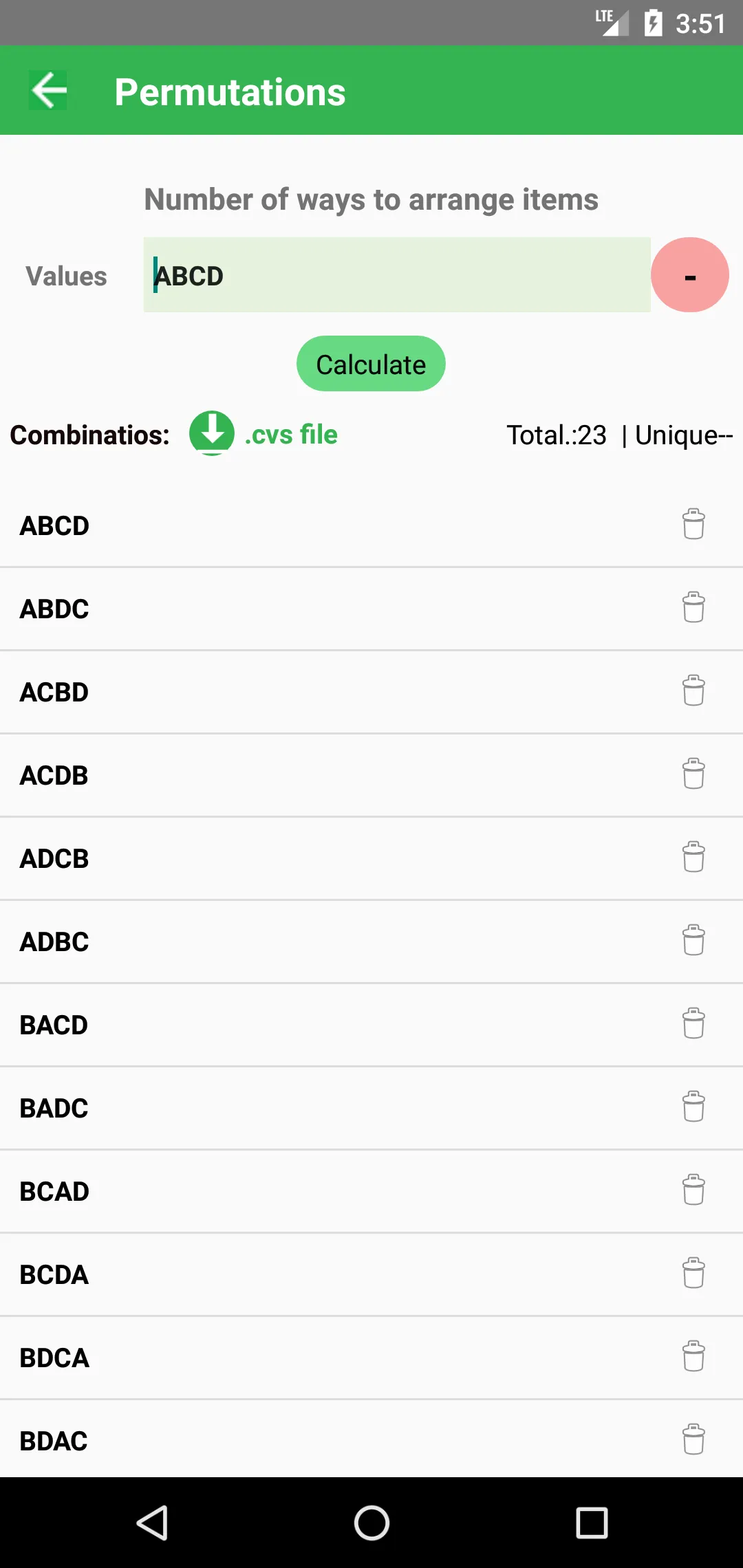
Task: Remove ACDB using its trash icon
Action: point(693,774)
